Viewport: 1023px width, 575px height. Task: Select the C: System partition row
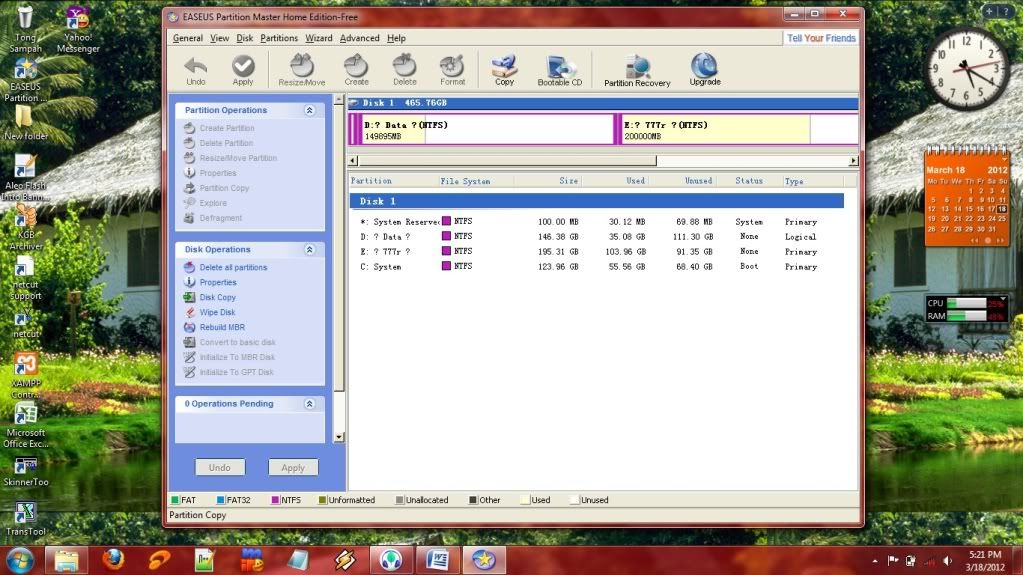tap(596, 267)
